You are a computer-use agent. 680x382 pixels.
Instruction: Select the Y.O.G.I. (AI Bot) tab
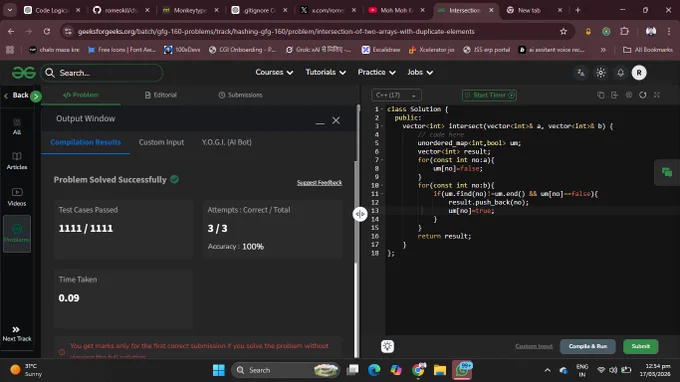point(226,142)
